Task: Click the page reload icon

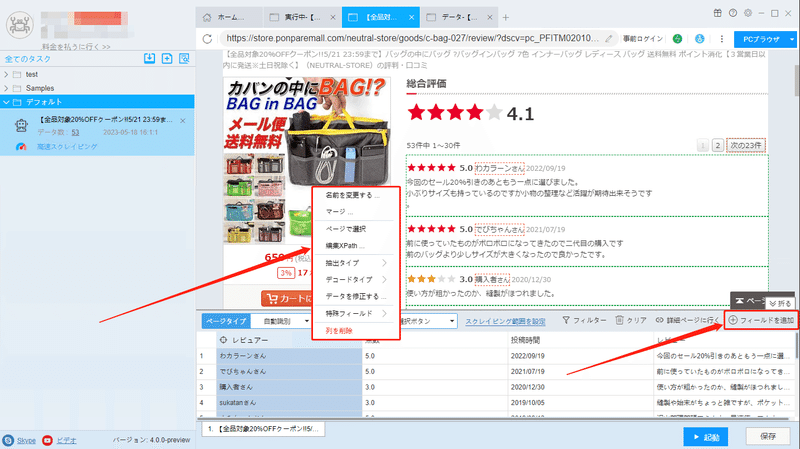Action: pos(207,39)
